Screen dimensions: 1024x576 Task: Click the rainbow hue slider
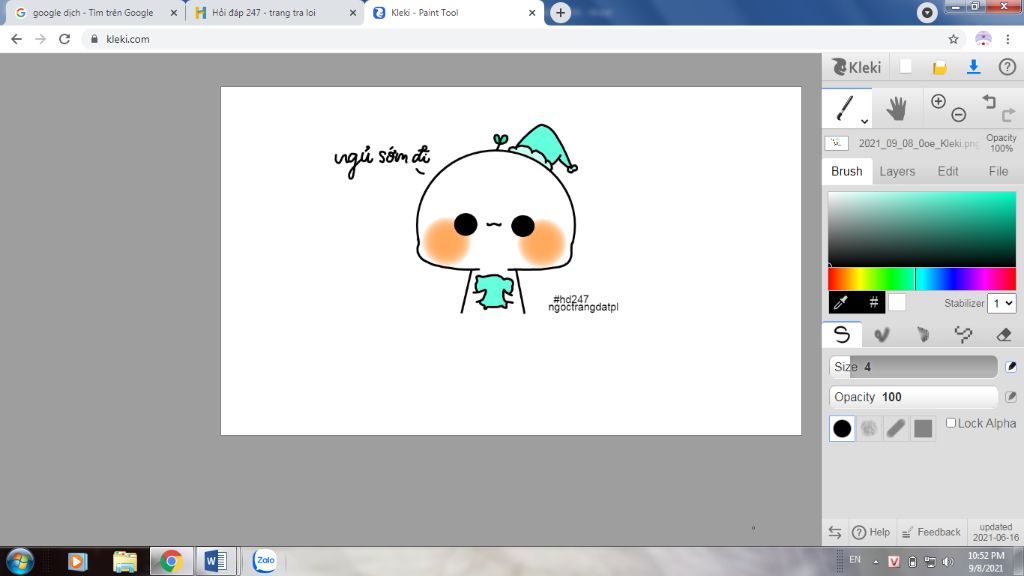tap(922, 279)
